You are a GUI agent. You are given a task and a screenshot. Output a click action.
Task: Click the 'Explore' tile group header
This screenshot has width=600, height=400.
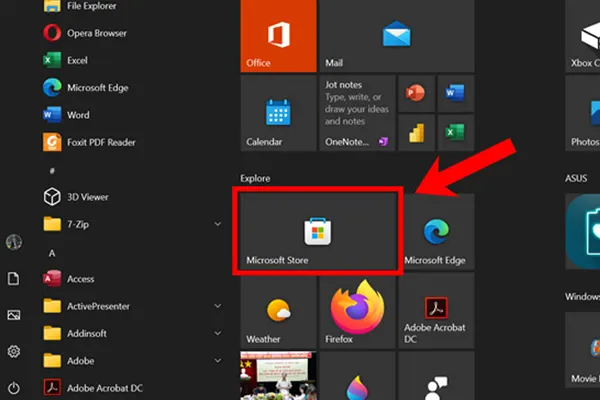(255, 178)
